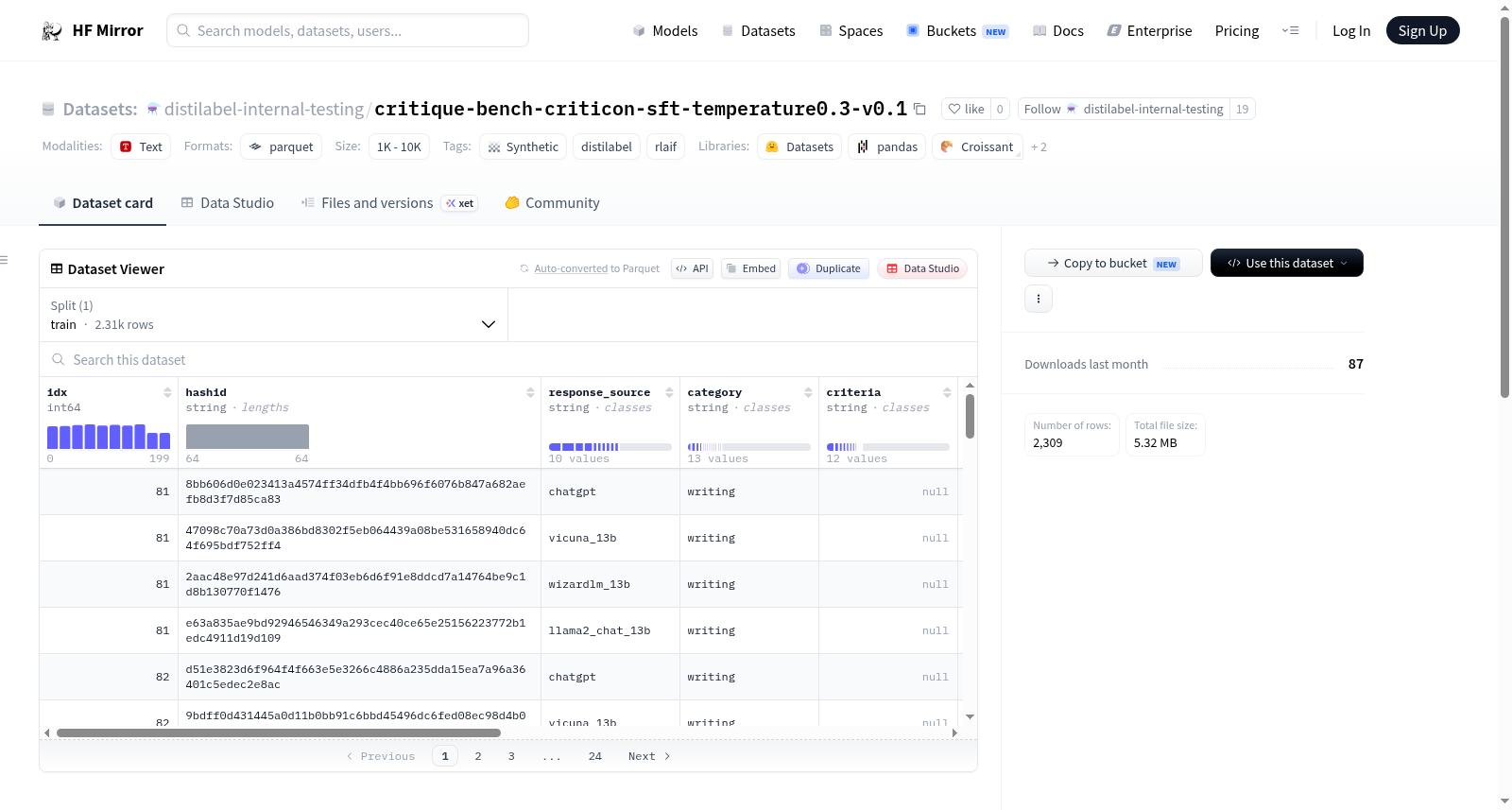
Task: Go to Models in the navigation bar
Action: (665, 31)
